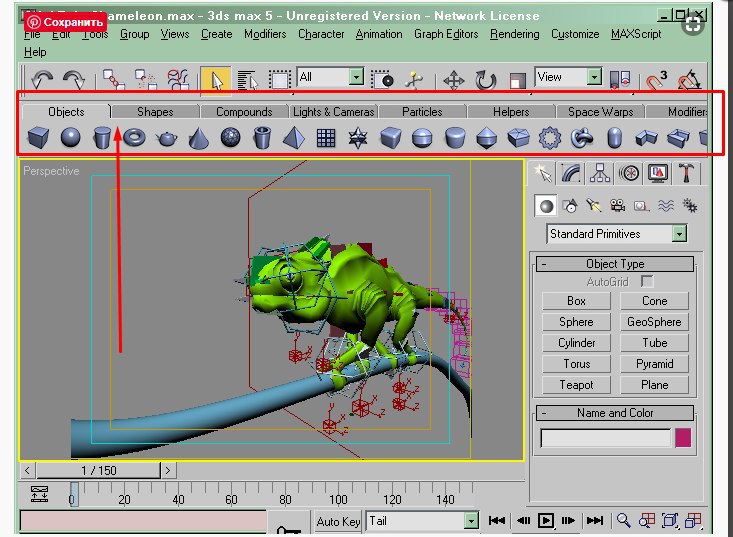Open the Modify command panel tab
This screenshot has height=537, width=733.
(571, 173)
